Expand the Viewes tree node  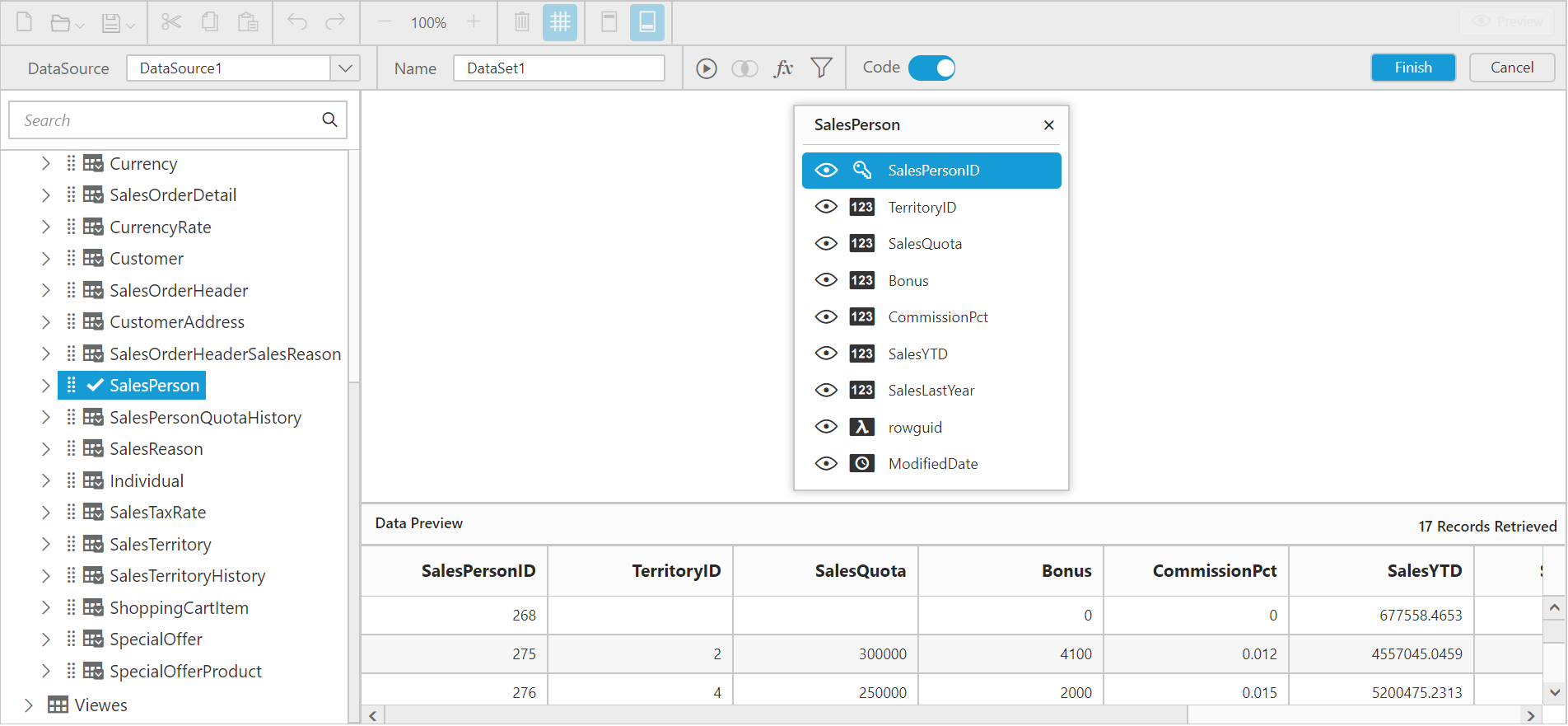(29, 705)
